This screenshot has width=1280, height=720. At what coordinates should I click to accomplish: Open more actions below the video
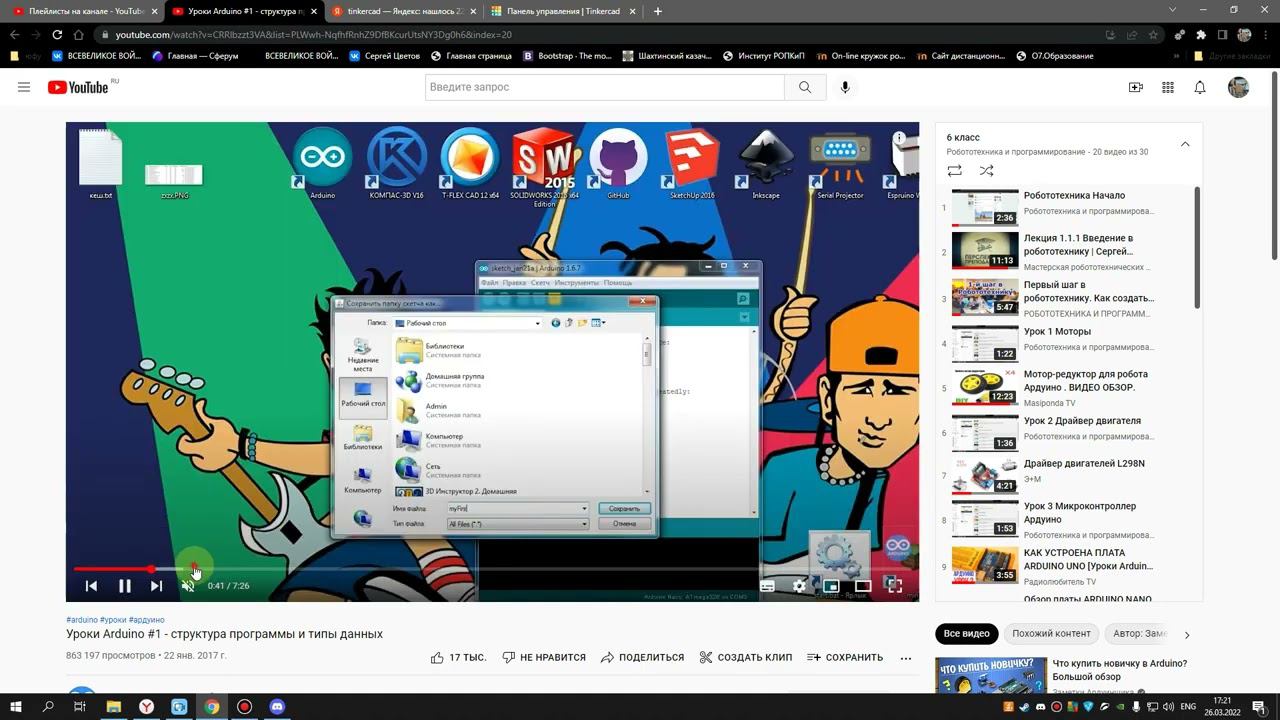coord(906,658)
